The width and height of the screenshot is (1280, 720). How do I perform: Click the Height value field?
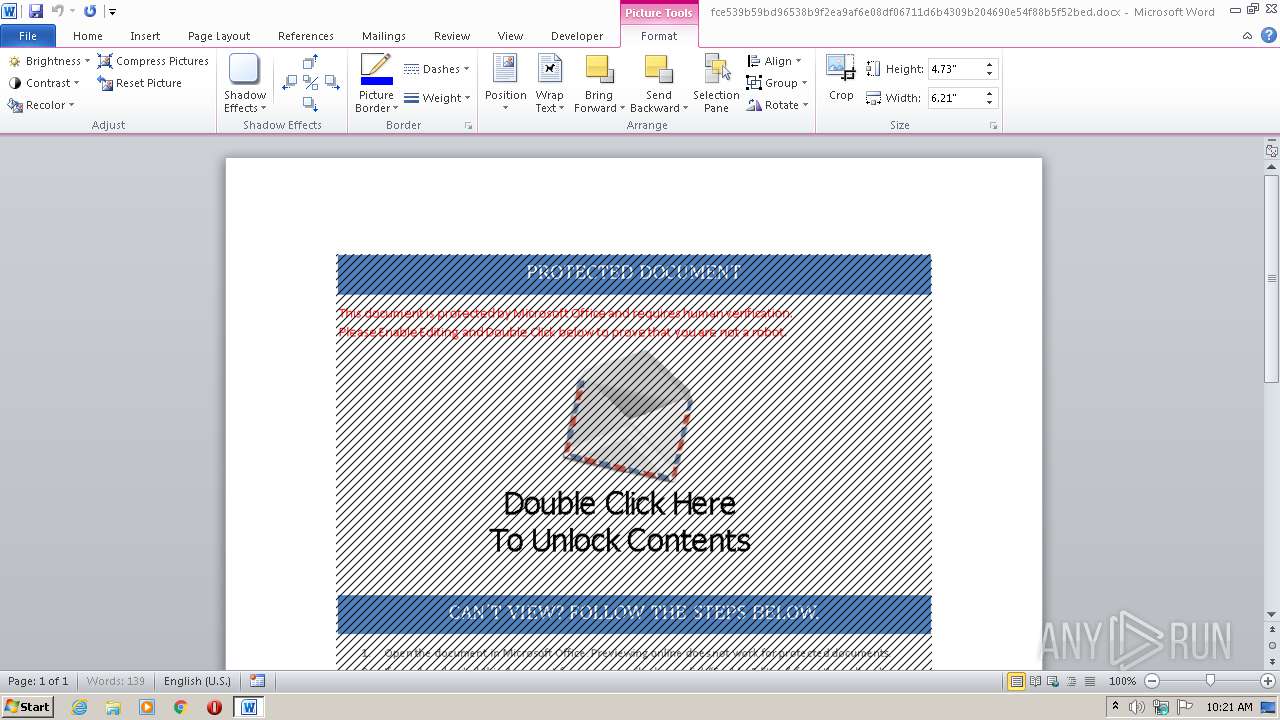point(955,69)
